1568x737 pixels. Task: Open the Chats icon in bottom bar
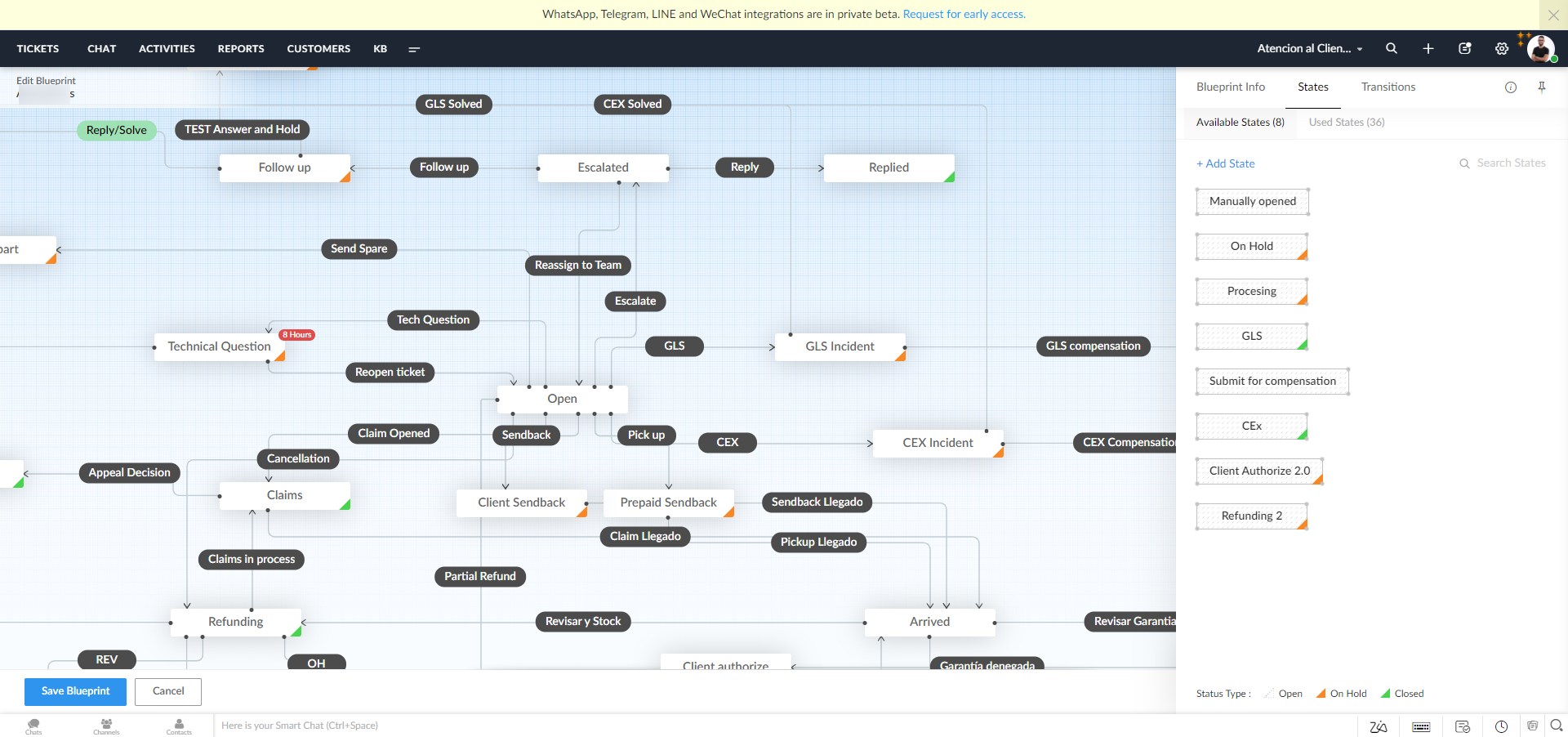(x=33, y=726)
